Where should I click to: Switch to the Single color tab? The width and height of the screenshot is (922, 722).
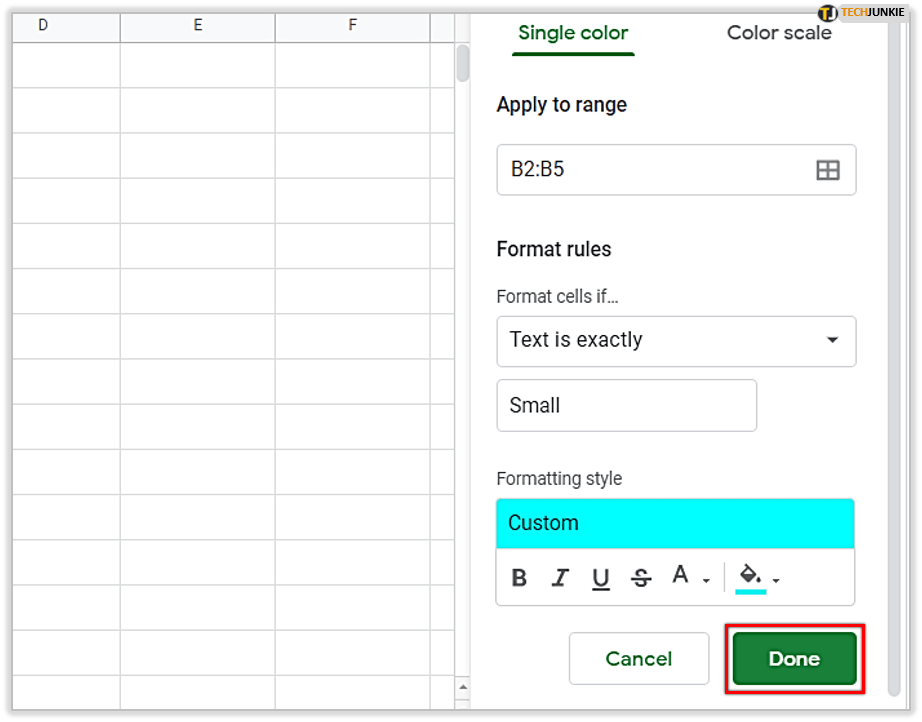(x=573, y=33)
